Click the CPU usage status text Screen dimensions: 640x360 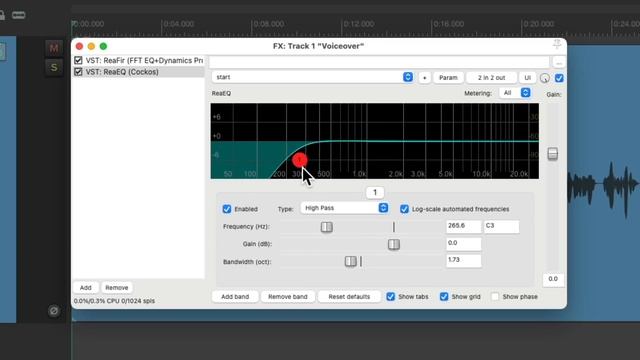pyautogui.click(x=114, y=301)
